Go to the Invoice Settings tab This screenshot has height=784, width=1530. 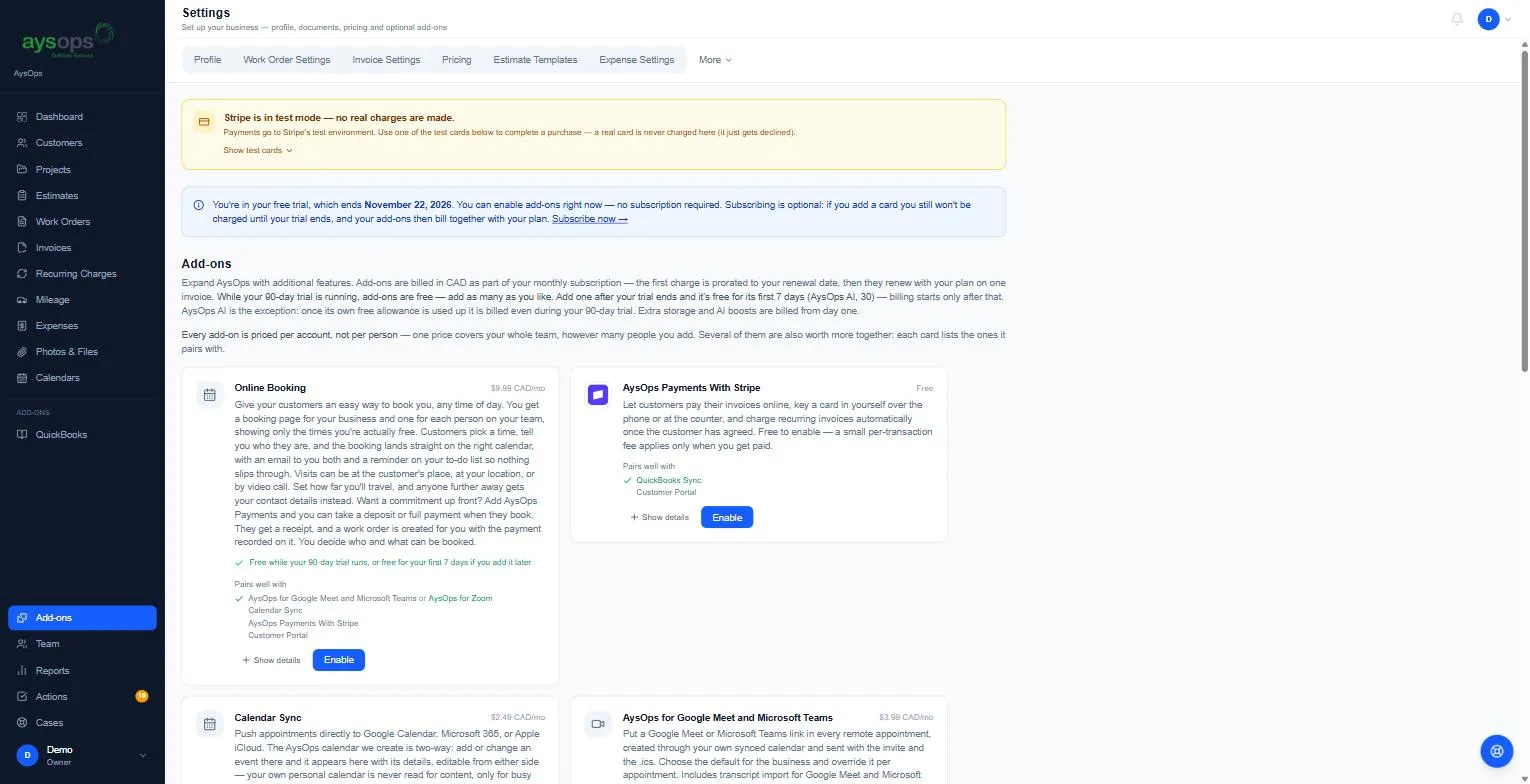(386, 60)
